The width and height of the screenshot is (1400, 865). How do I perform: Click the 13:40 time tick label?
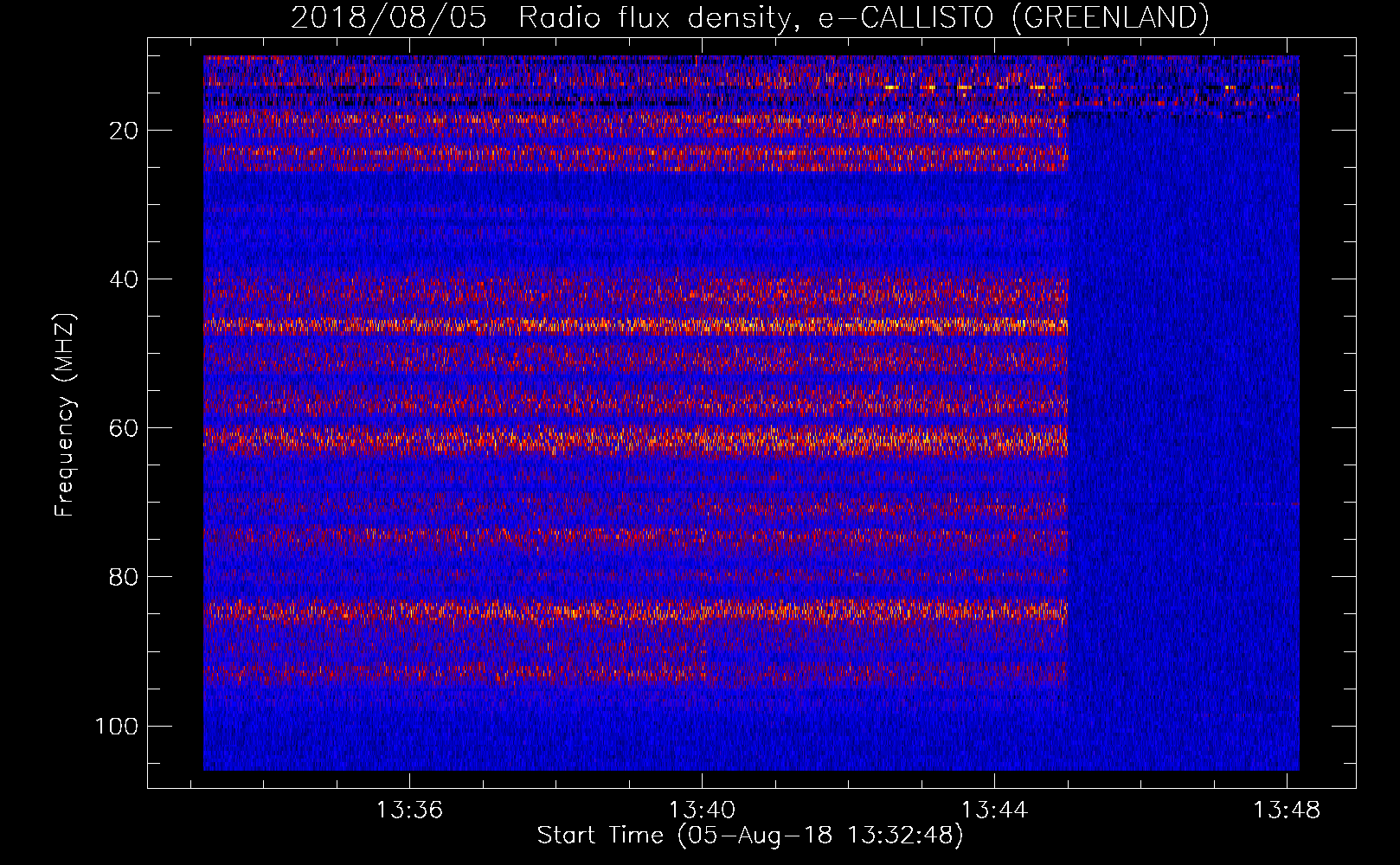click(x=702, y=810)
